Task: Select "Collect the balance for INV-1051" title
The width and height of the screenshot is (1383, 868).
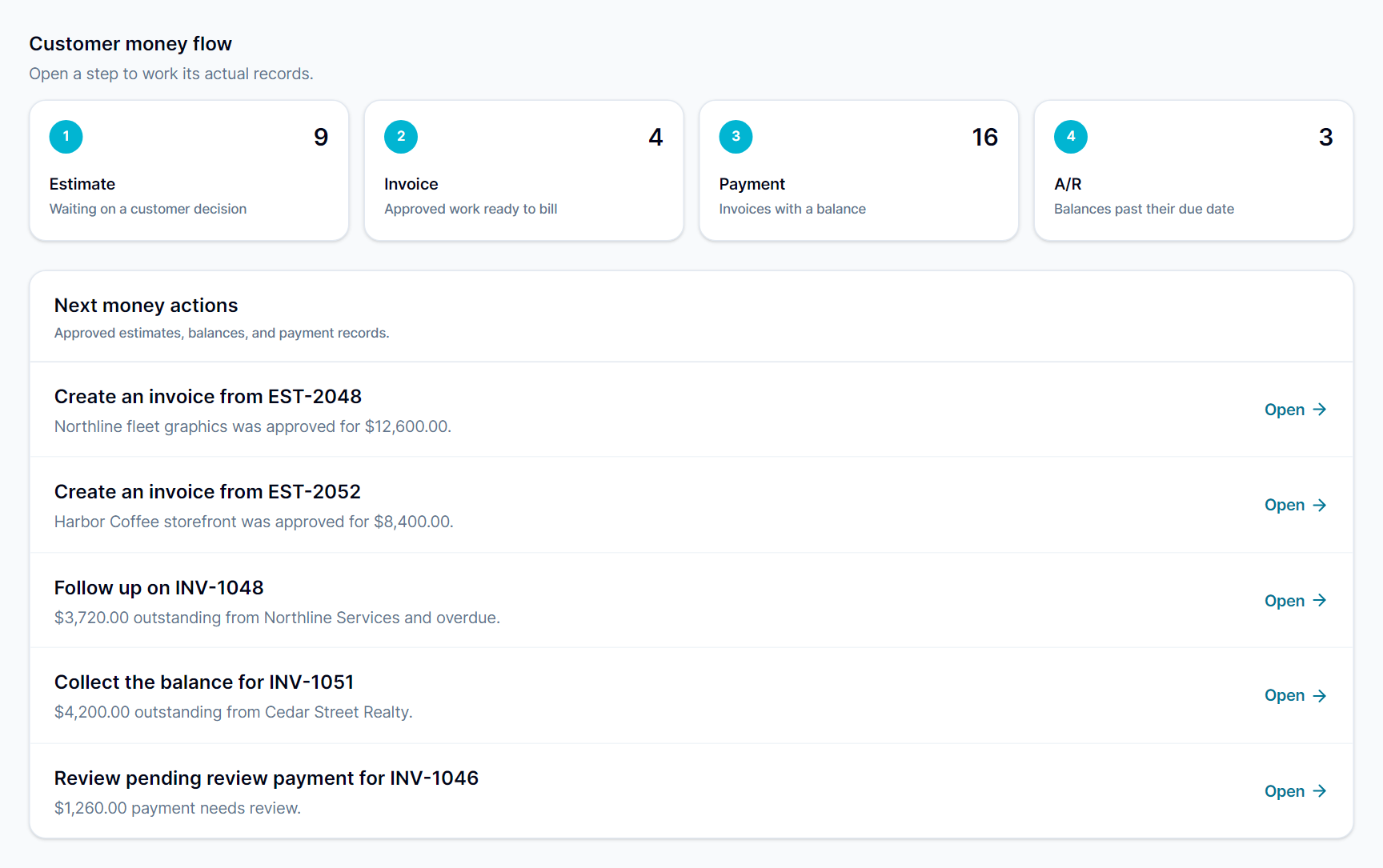Action: pos(204,682)
